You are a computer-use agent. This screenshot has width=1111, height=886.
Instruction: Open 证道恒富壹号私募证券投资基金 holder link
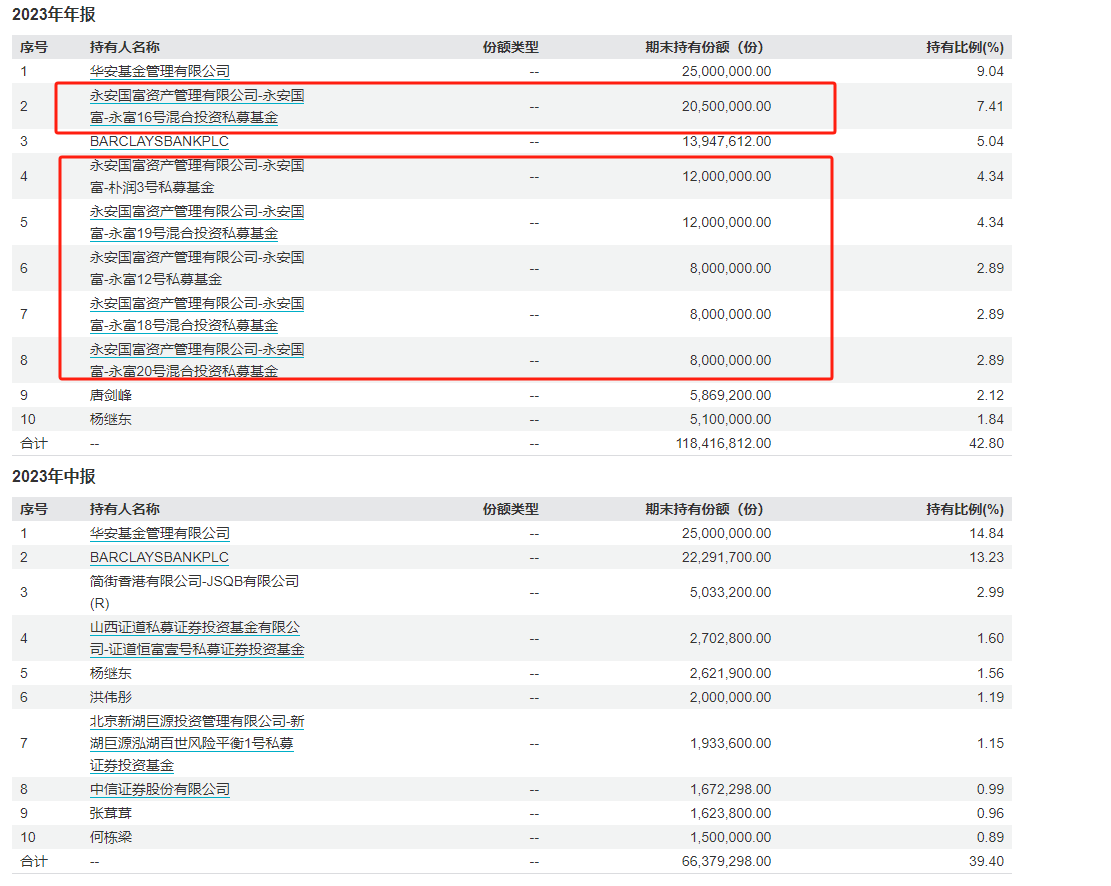[197, 639]
